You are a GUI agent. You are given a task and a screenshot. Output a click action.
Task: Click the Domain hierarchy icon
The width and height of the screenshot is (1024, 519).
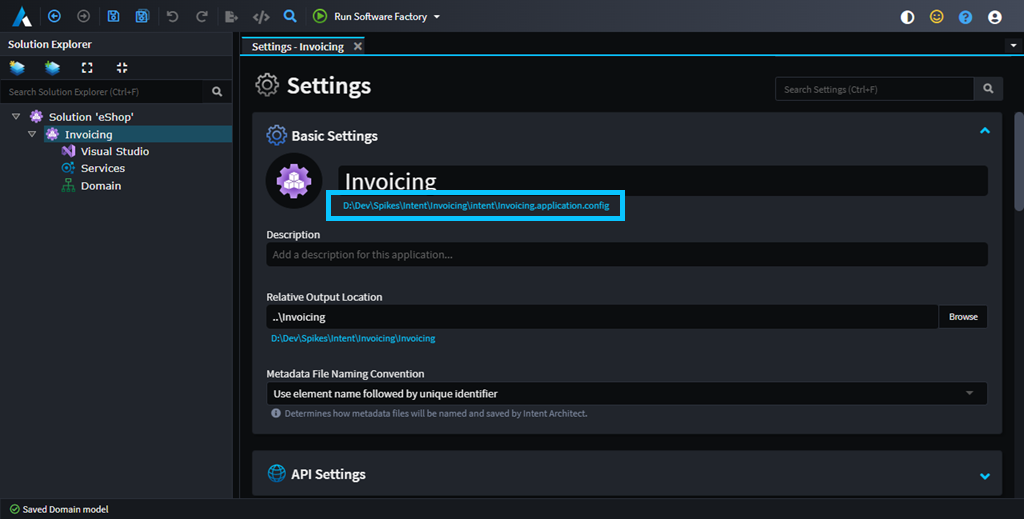tap(68, 186)
